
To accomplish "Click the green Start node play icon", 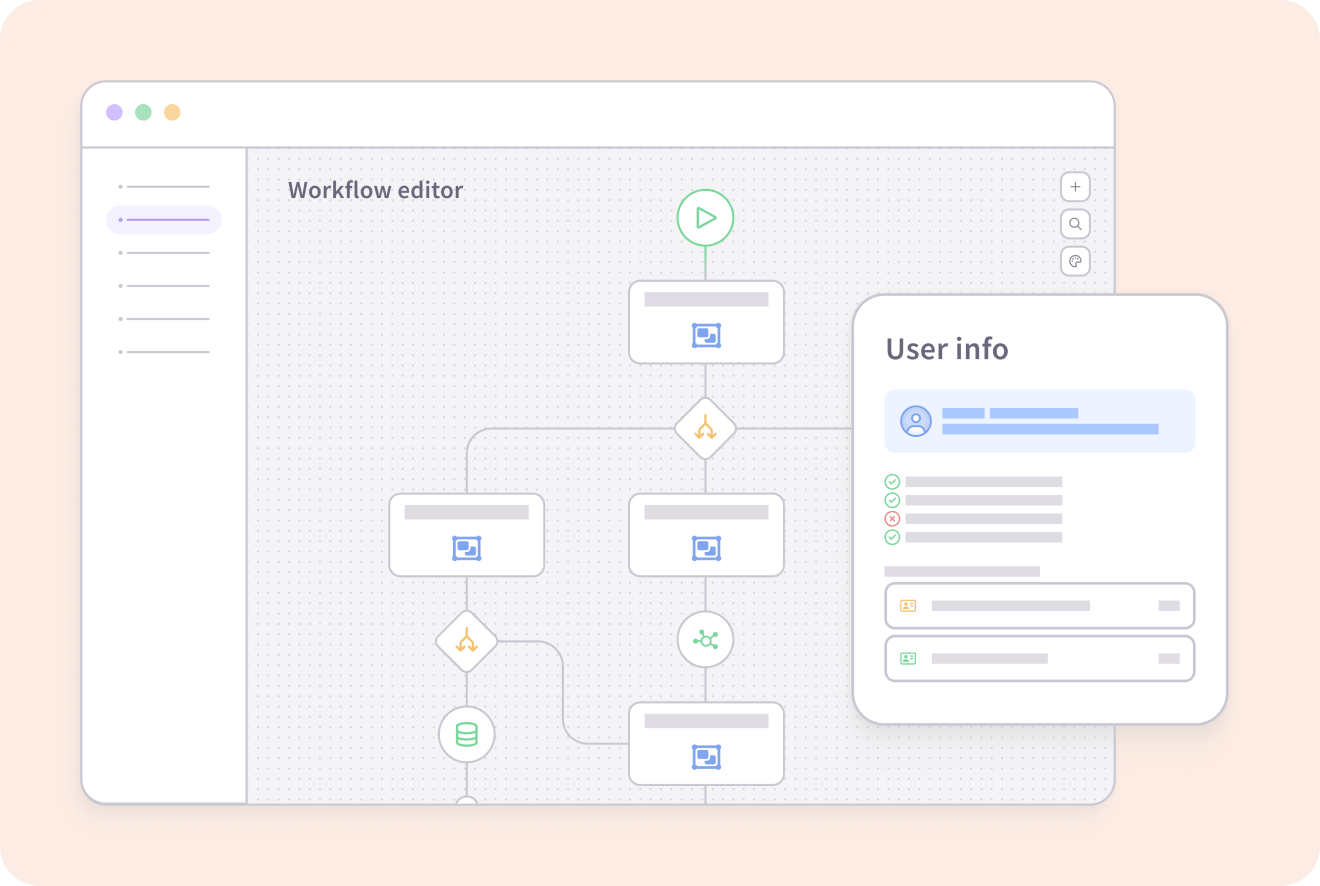I will pyautogui.click(x=705, y=218).
